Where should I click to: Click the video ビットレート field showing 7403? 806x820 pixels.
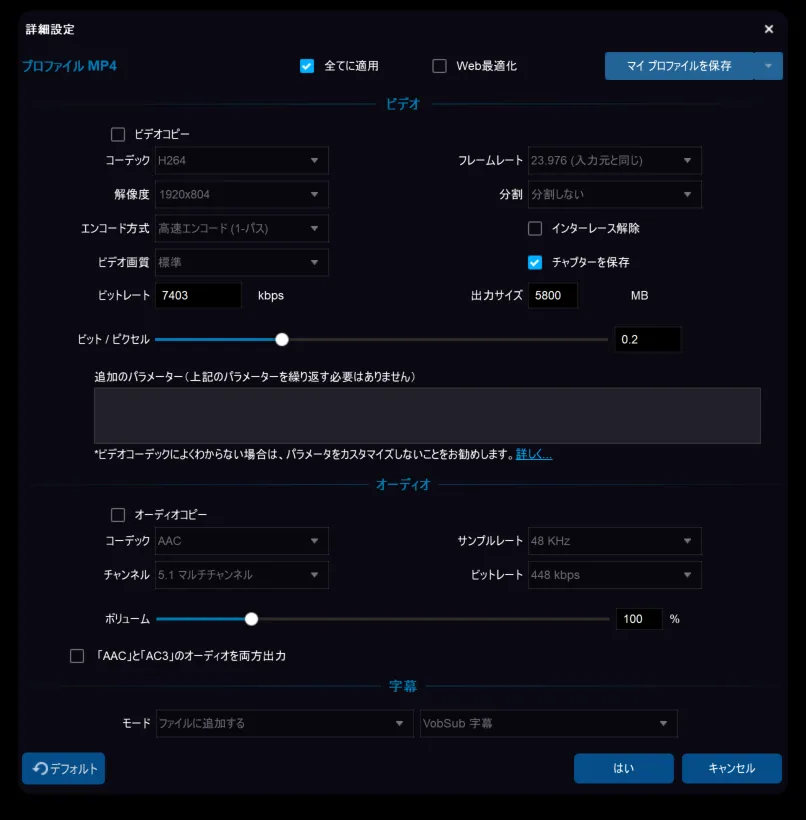(198, 295)
